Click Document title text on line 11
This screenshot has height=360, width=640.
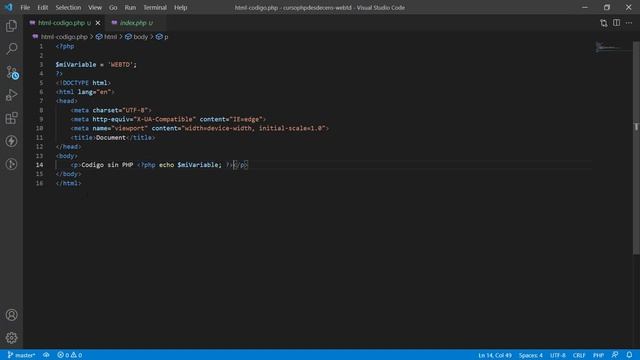point(111,138)
